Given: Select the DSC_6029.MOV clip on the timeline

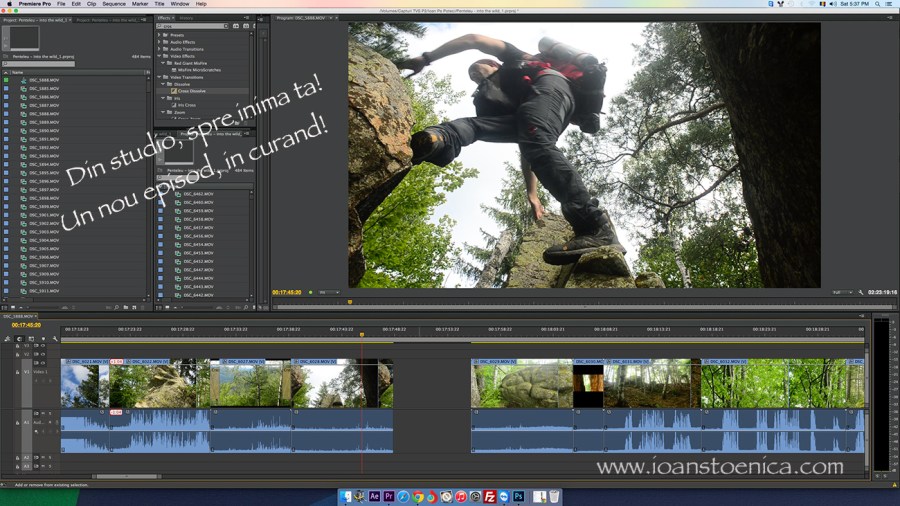Looking at the screenshot, I should [521, 385].
